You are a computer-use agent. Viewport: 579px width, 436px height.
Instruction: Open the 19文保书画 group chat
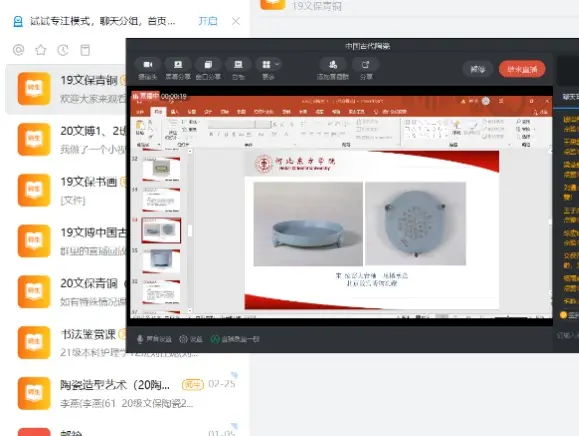coord(66,190)
